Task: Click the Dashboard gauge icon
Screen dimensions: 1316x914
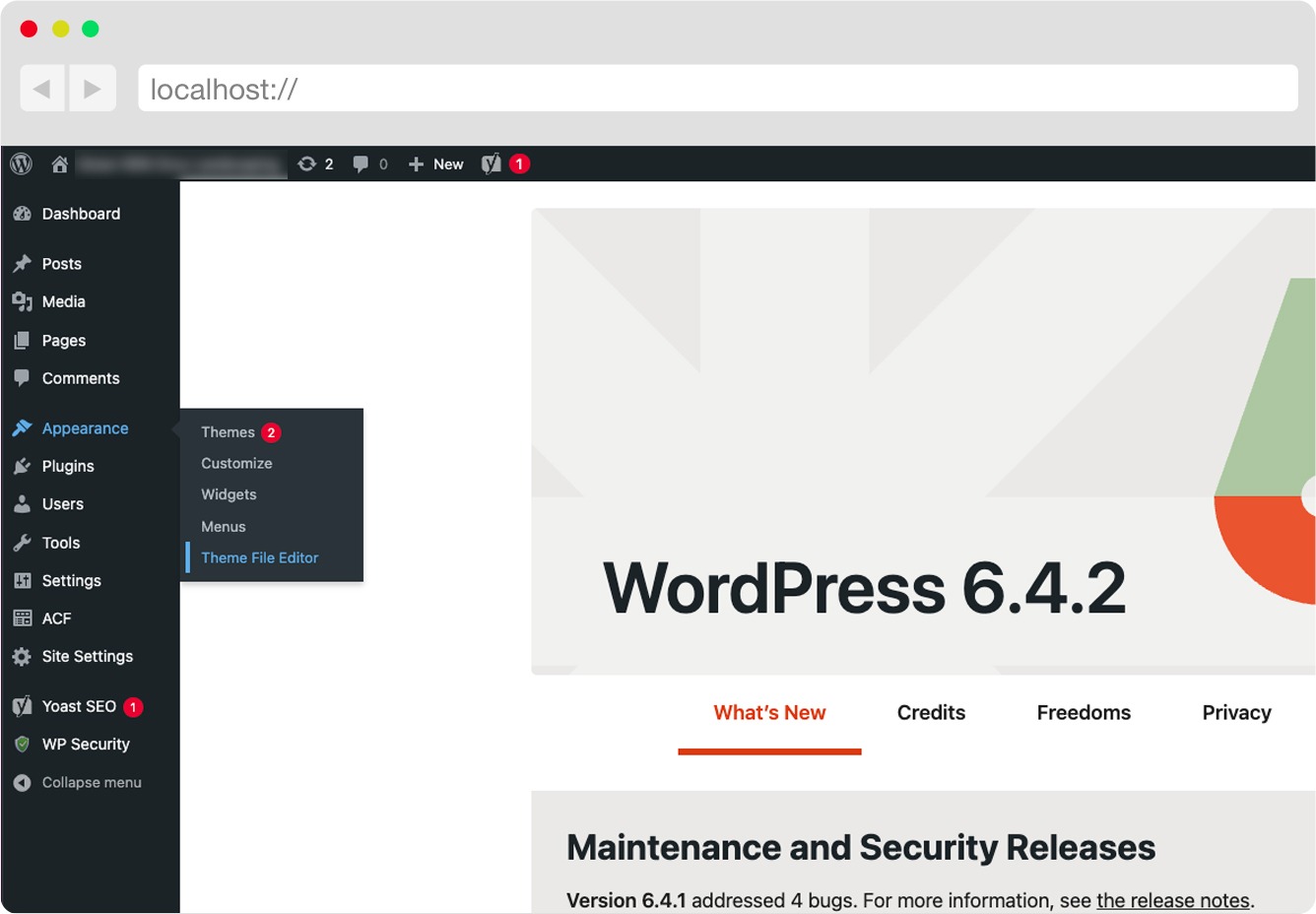Action: pyautogui.click(x=22, y=214)
